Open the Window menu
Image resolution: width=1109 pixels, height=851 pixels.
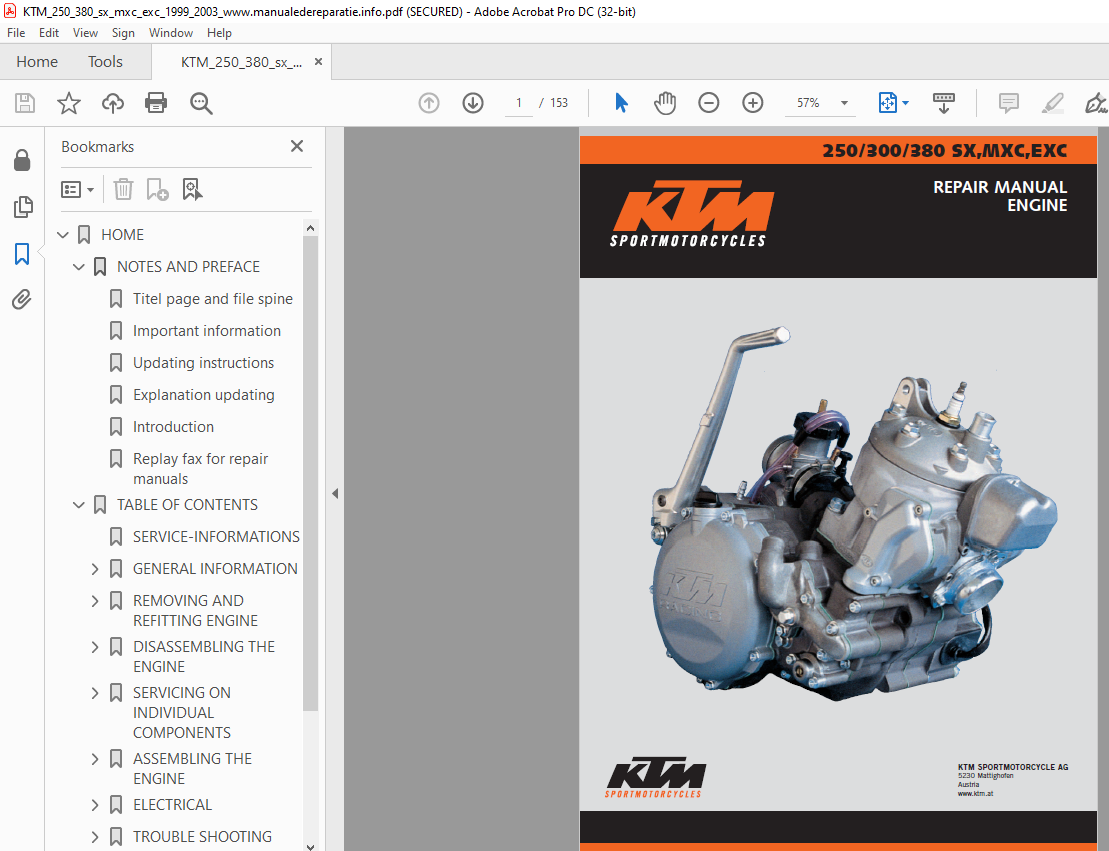[x=170, y=33]
